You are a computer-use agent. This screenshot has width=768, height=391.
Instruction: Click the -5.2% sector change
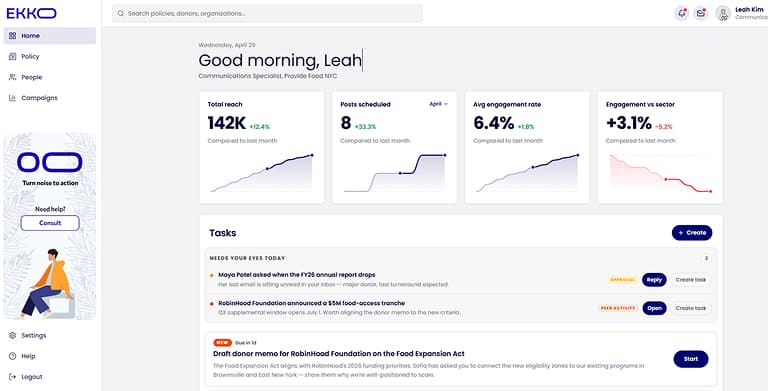[x=664, y=126]
